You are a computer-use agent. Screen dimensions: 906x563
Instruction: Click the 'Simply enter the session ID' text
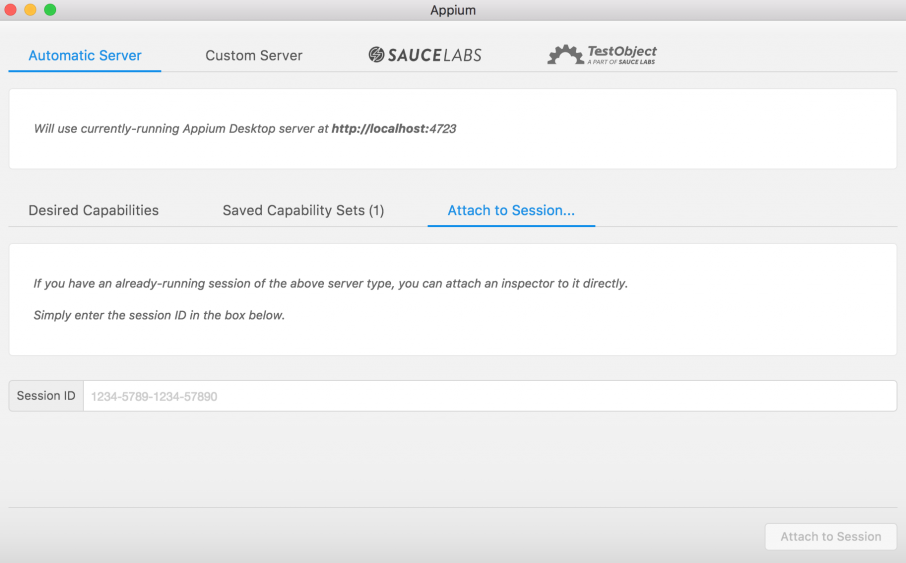tap(159, 315)
